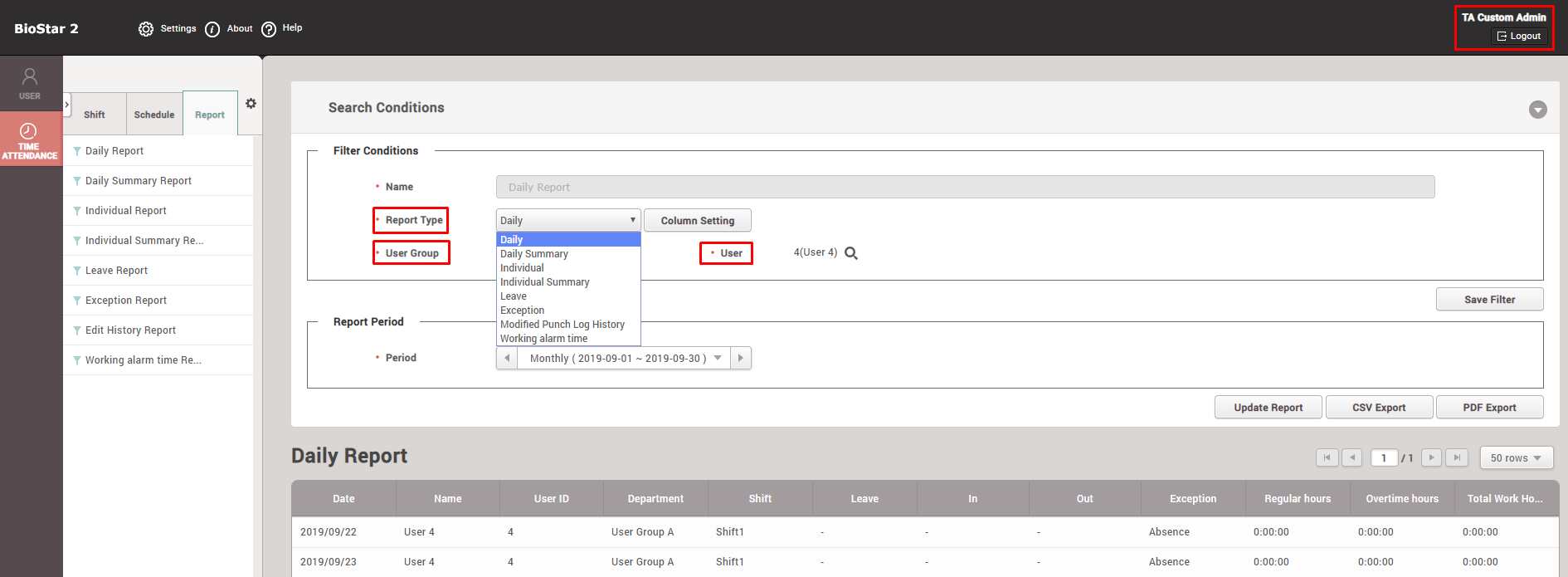Click the Logout button
Viewport: 1568px width, 577px height.
1519,37
